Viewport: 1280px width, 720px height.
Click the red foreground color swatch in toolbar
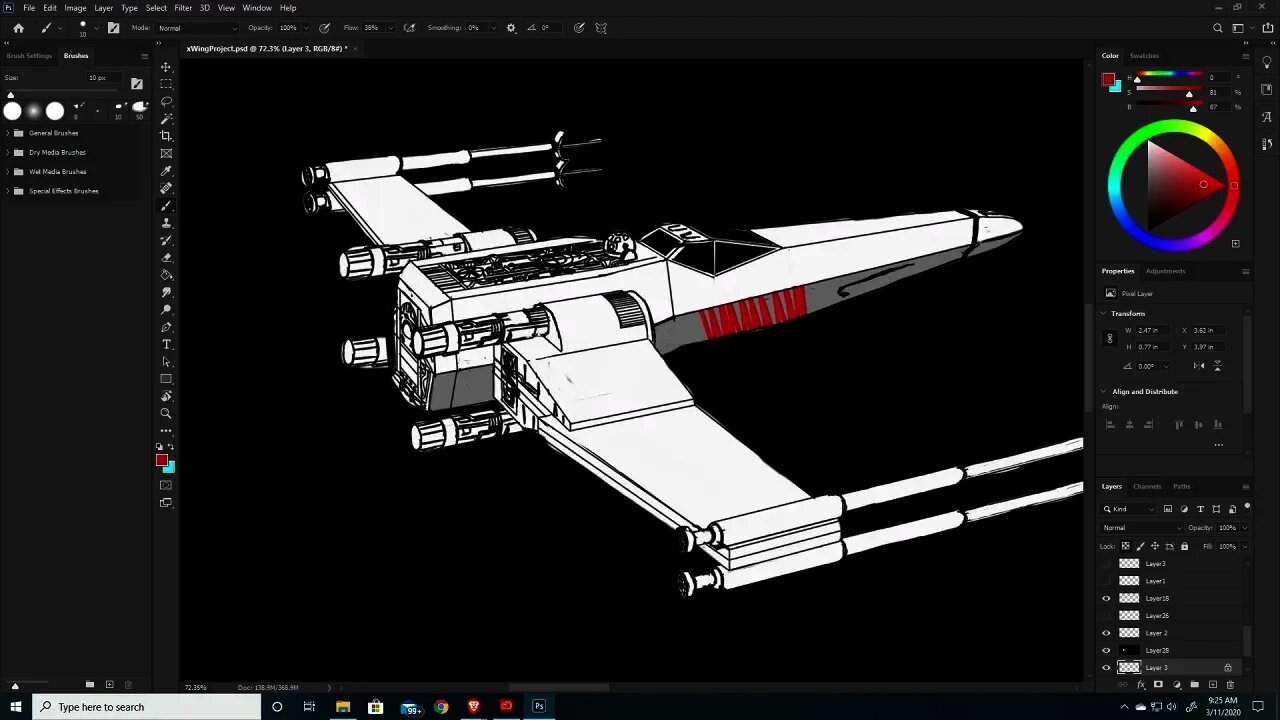161,460
